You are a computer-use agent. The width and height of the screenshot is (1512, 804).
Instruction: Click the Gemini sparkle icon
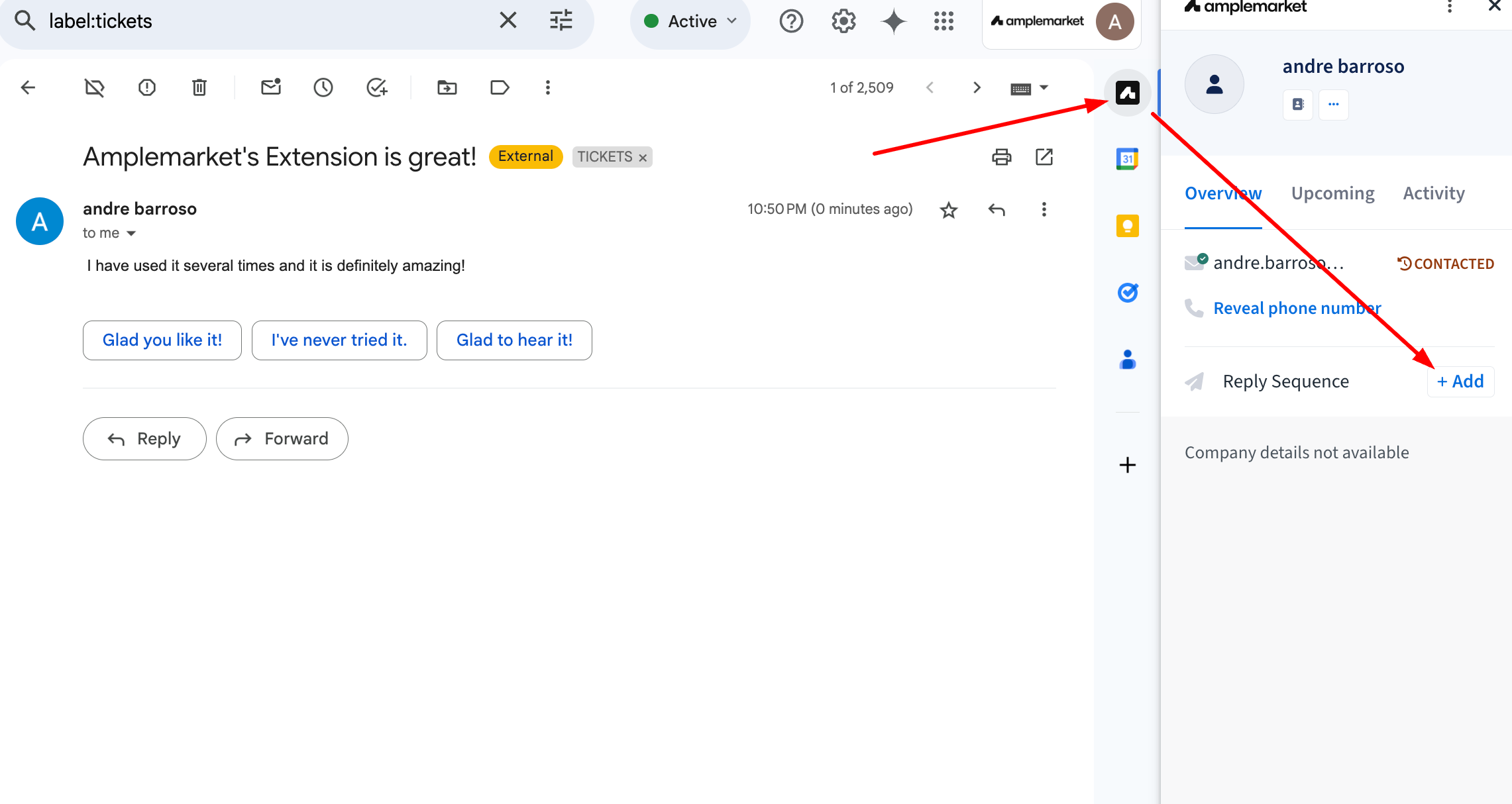pyautogui.click(x=894, y=21)
